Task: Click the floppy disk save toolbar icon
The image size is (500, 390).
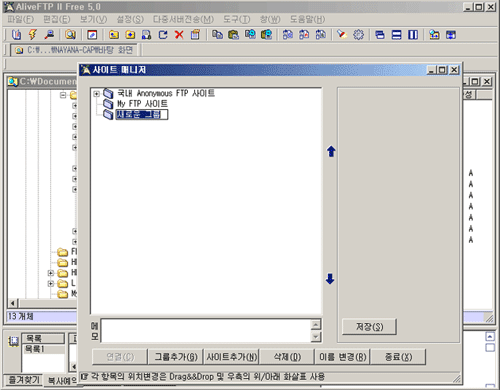Action: click(x=146, y=35)
